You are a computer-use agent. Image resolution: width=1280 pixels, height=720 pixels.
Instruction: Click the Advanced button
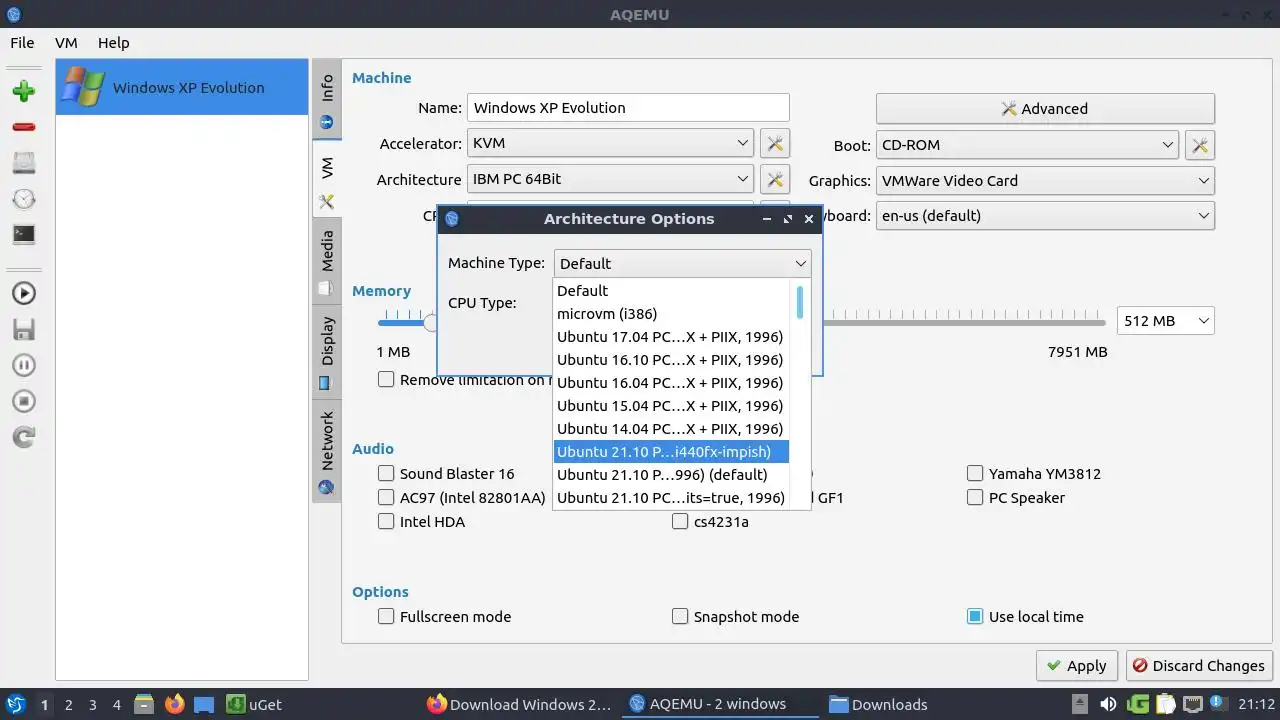pyautogui.click(x=1045, y=109)
